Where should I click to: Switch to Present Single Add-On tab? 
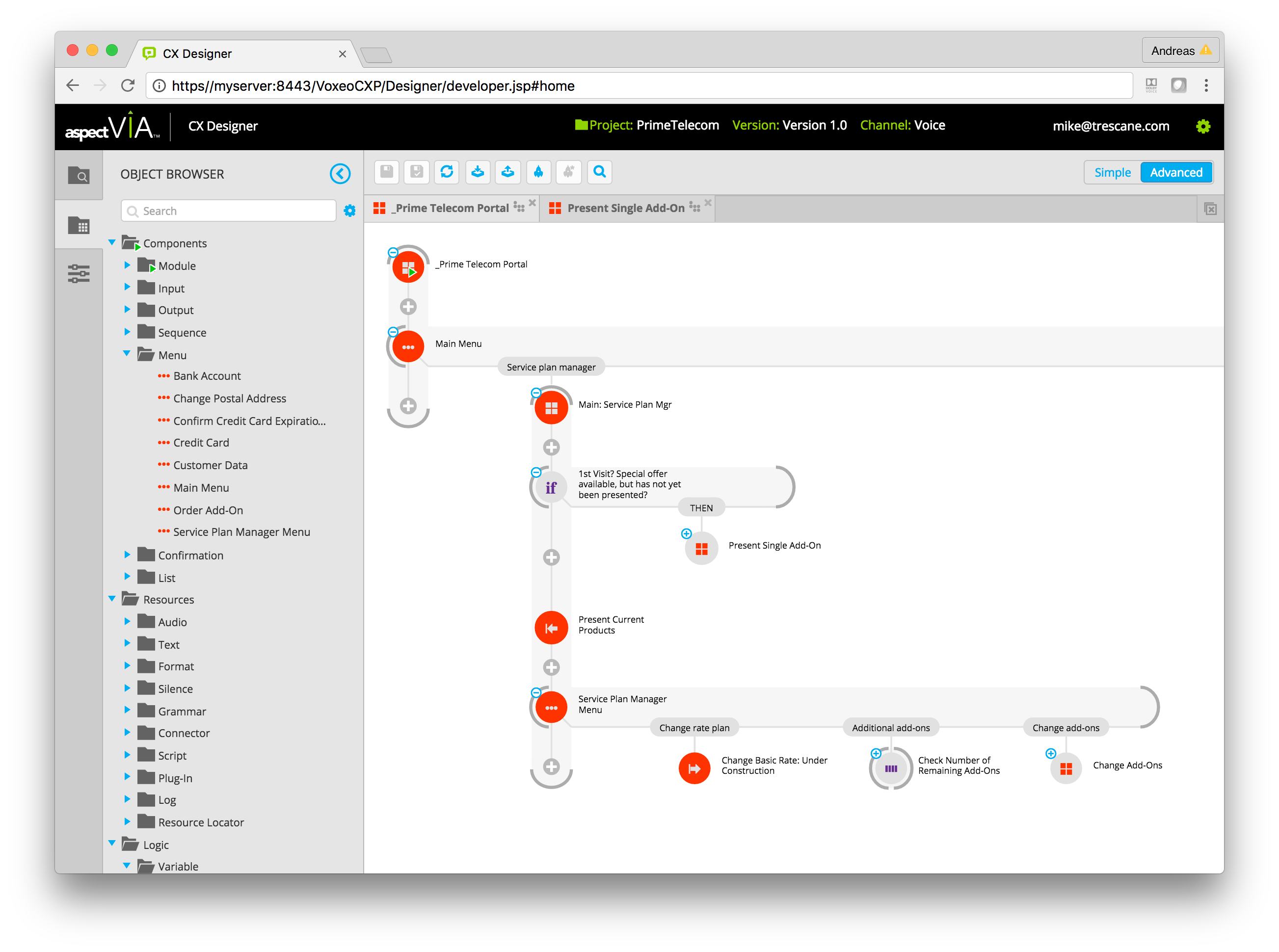point(625,208)
